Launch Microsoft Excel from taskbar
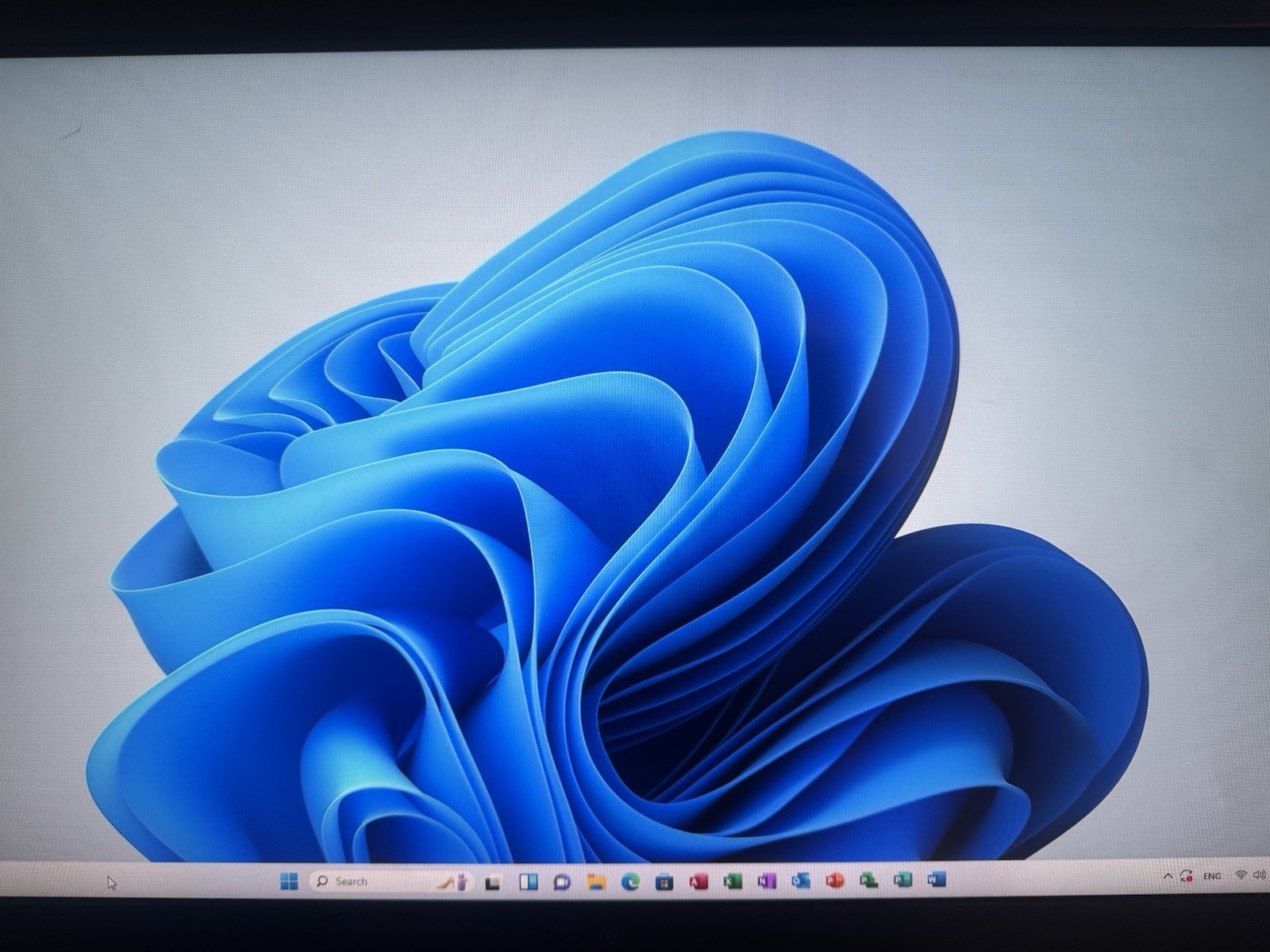 coord(732,881)
